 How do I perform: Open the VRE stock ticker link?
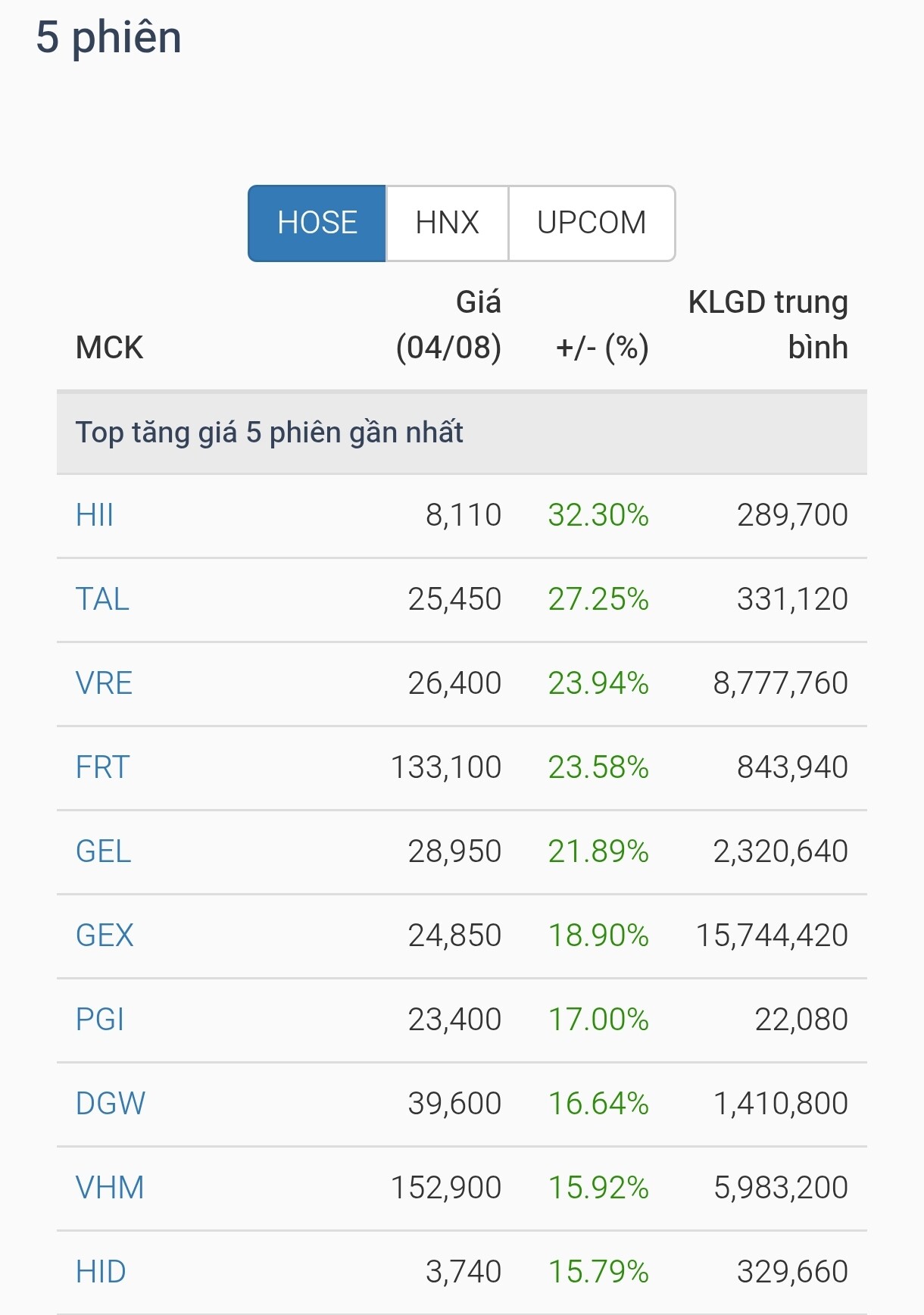pyautogui.click(x=104, y=683)
